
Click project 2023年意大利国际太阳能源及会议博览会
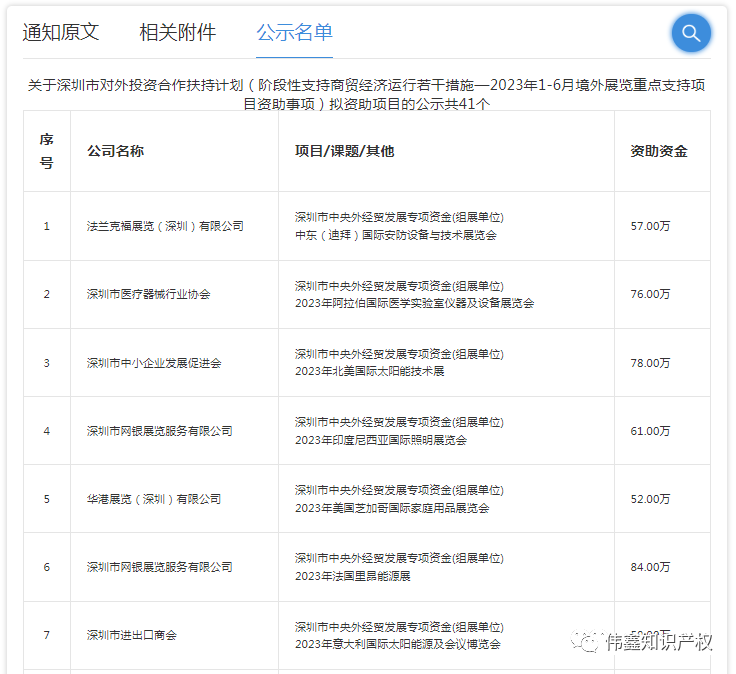pos(398,644)
